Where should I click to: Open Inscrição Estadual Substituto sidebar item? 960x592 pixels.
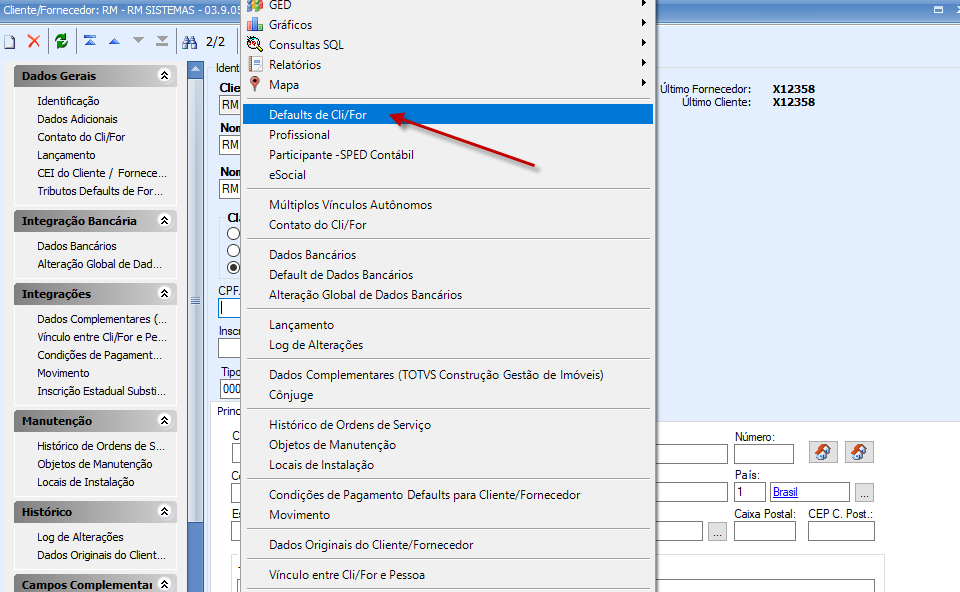pos(101,391)
